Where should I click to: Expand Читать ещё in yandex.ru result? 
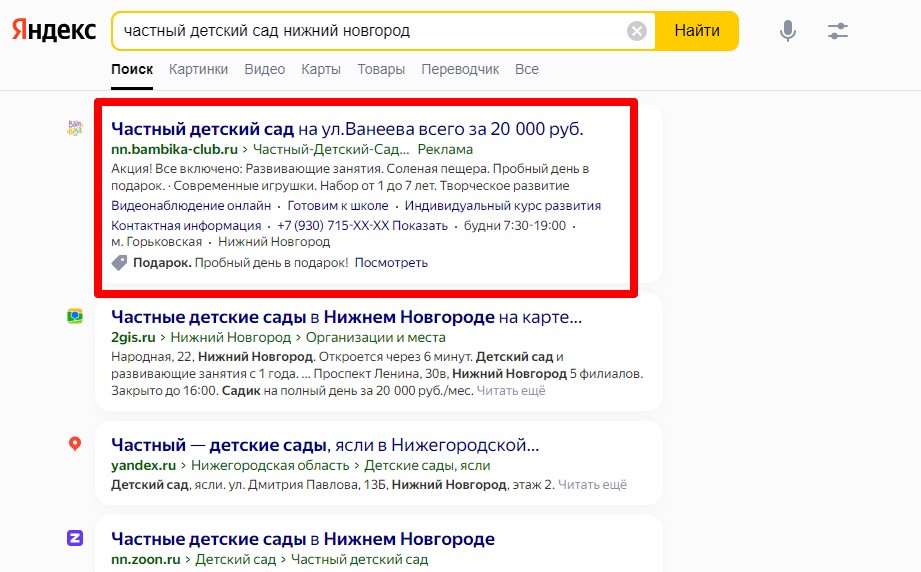tap(593, 484)
